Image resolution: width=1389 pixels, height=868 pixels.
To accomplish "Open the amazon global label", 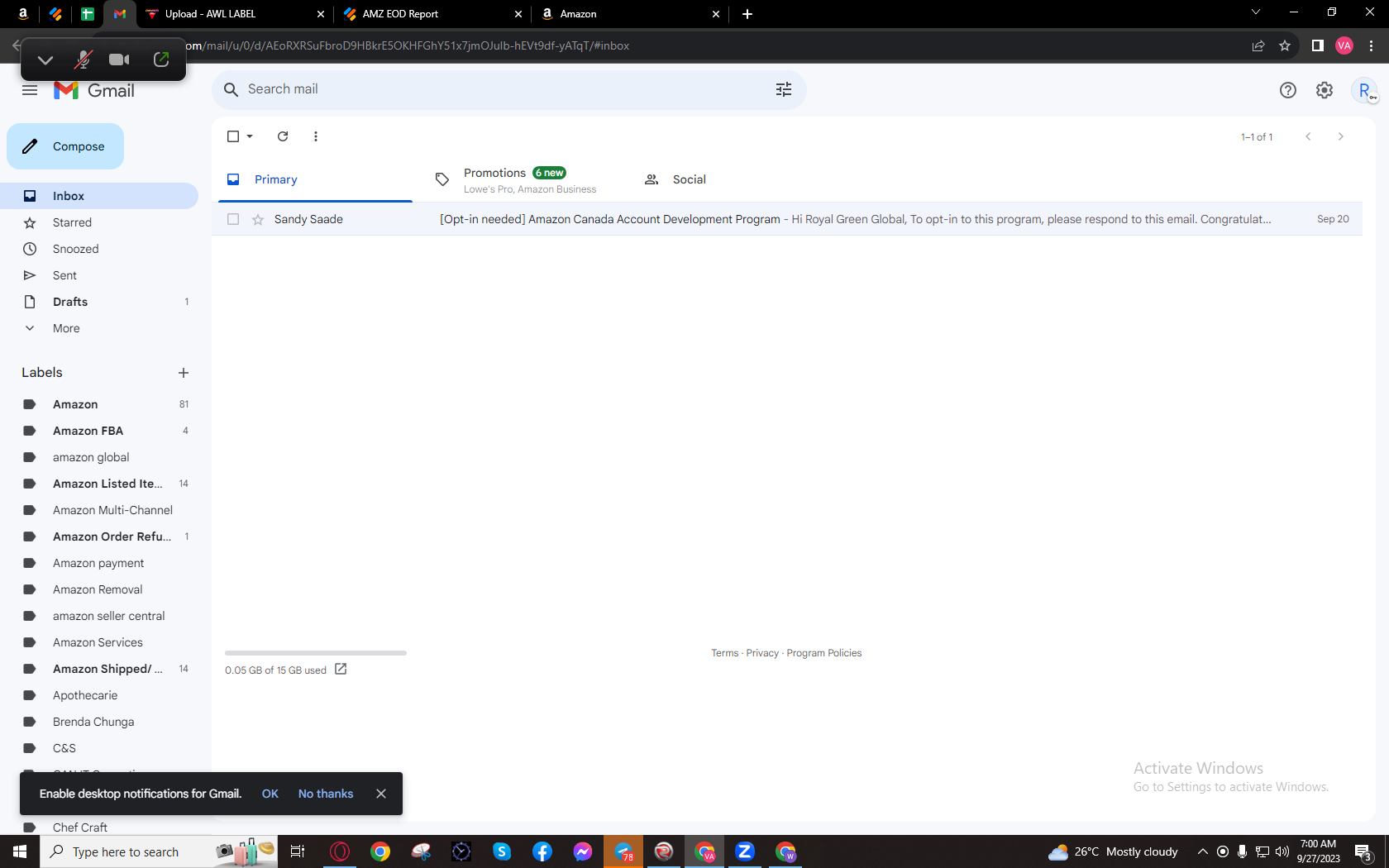I will 99,457.
